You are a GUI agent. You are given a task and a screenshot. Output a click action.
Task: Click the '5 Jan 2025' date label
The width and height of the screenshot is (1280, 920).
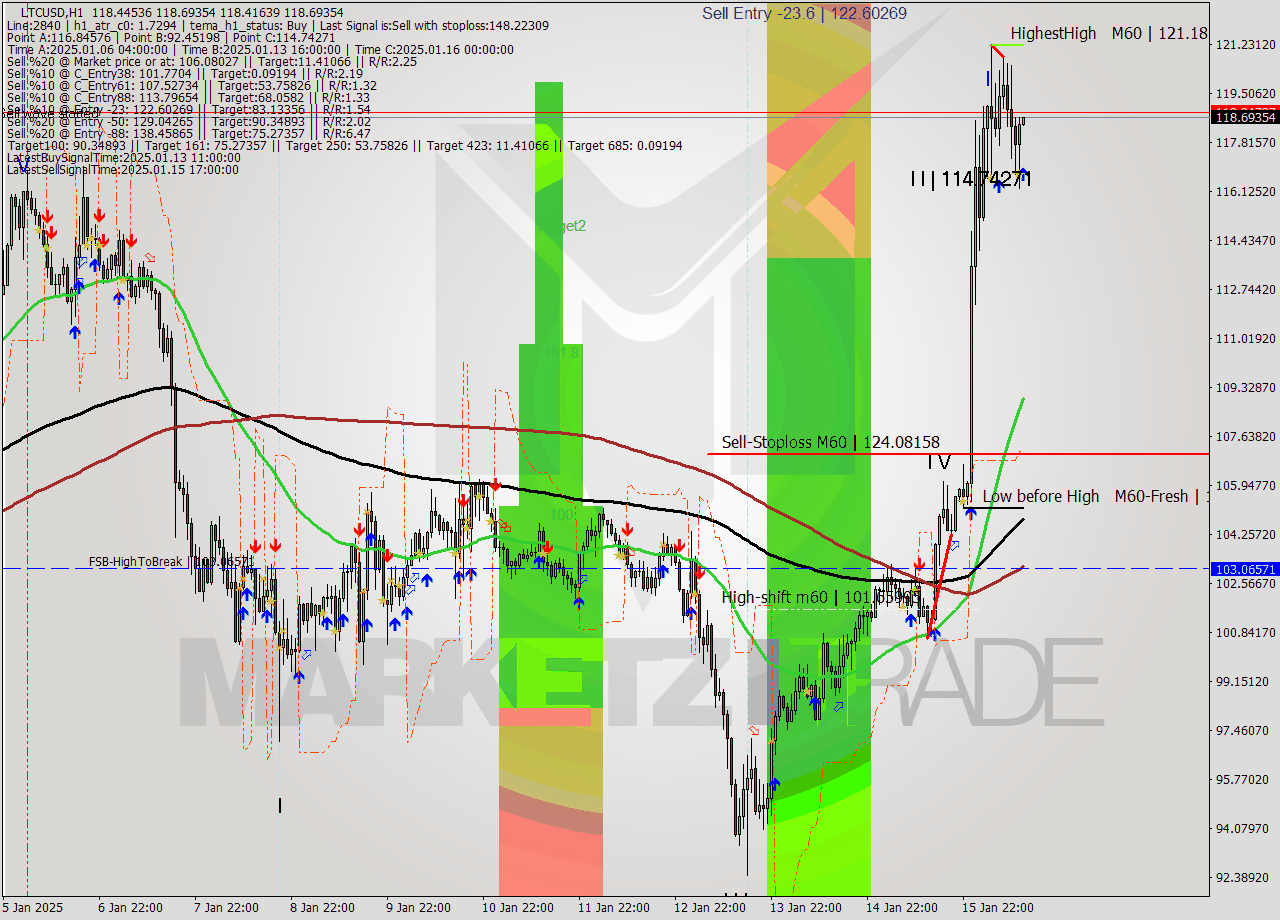pyautogui.click(x=33, y=908)
